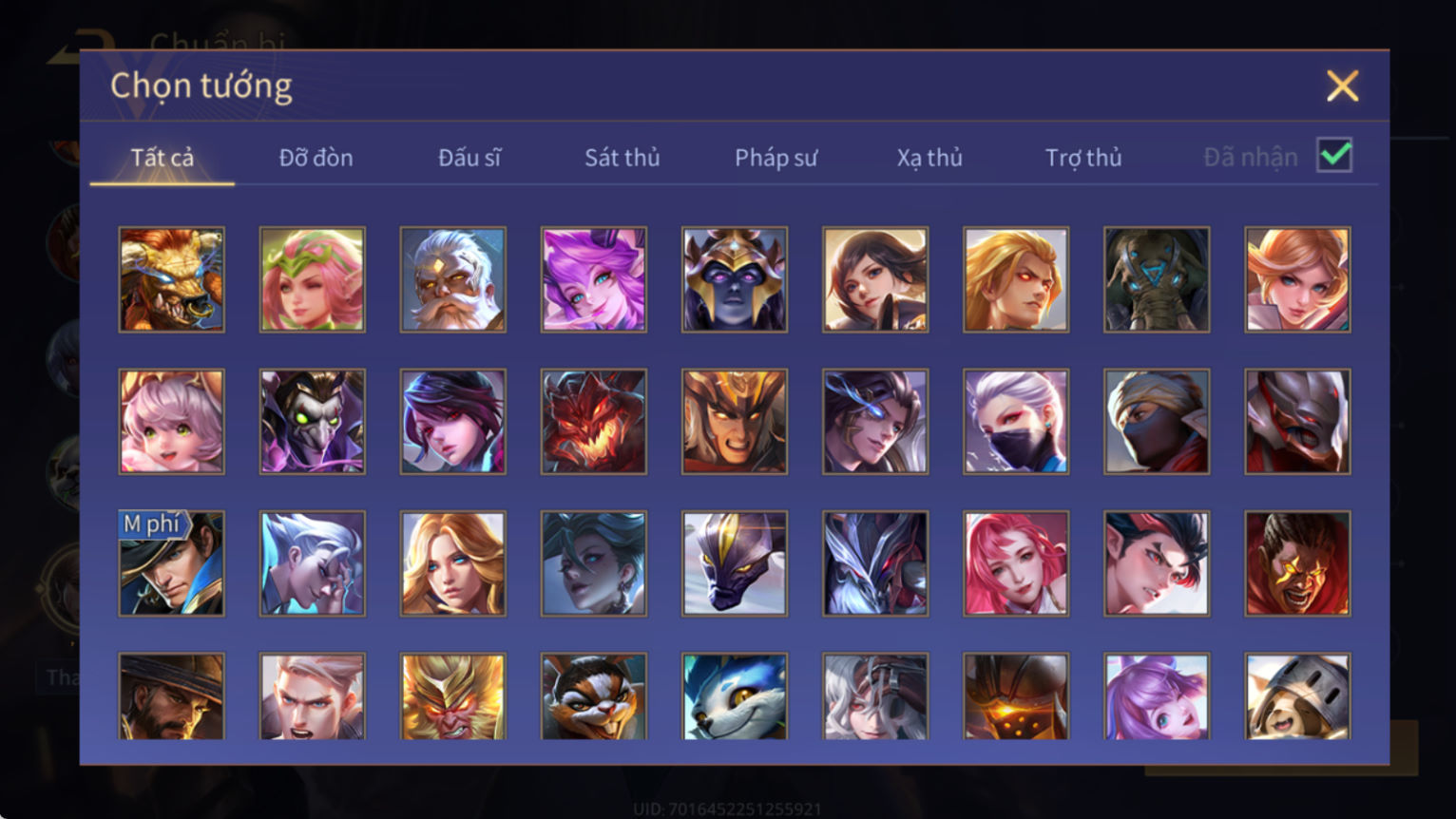Viewport: 1456px width, 819px height.
Task: Pick the silver-haired masked ninja hero
Action: 1016,422
